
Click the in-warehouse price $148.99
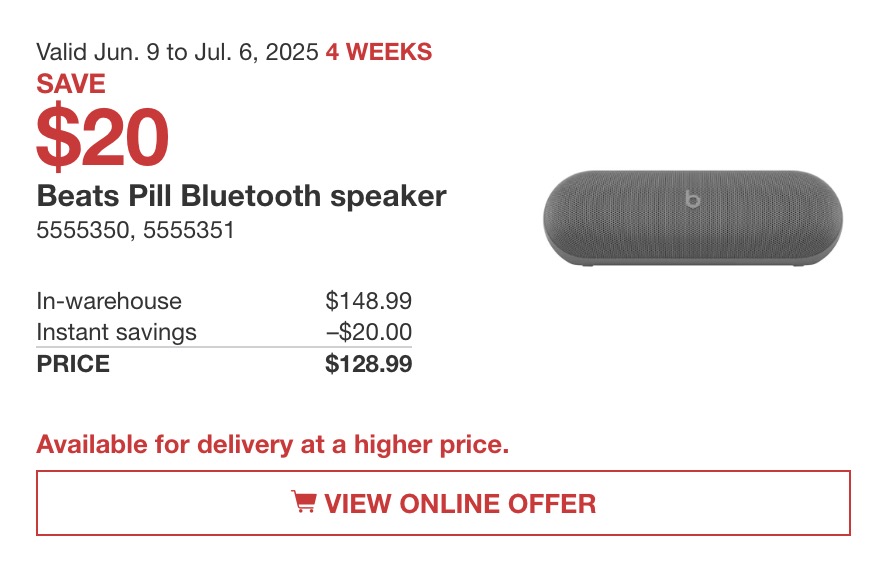click(x=369, y=301)
